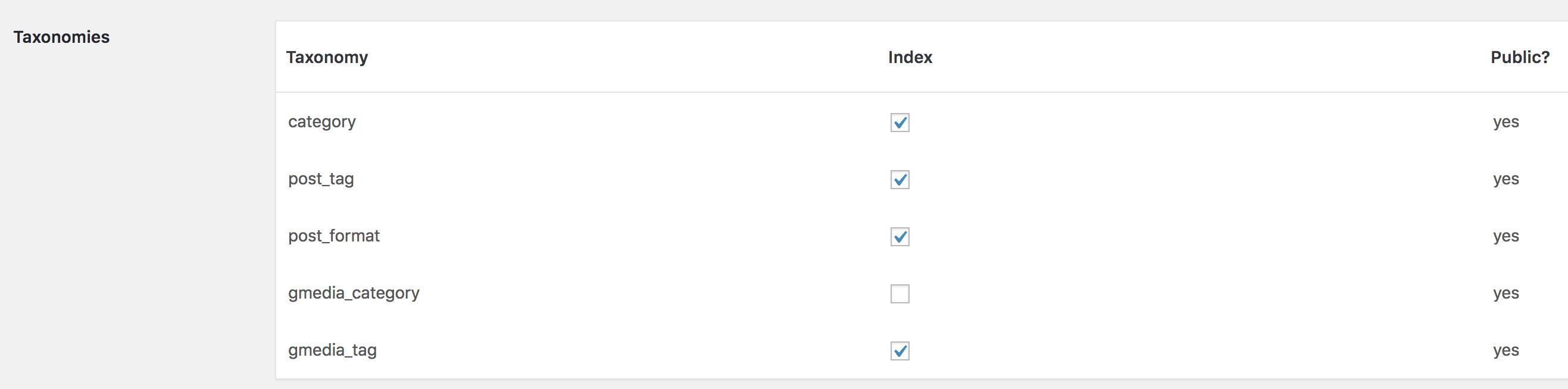Screen dimensions: 1568x389
Task: Click the Public? column header
Action: point(1520,57)
